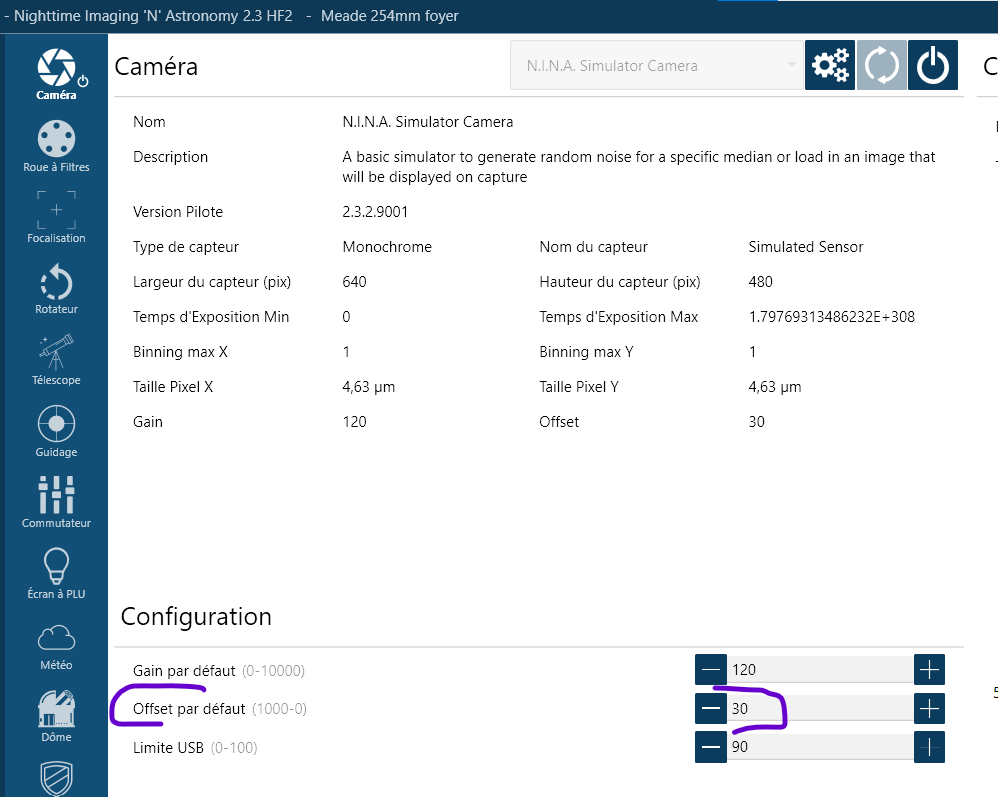998x797 pixels.
Task: Open camera driver settings gears button
Action: pos(830,66)
